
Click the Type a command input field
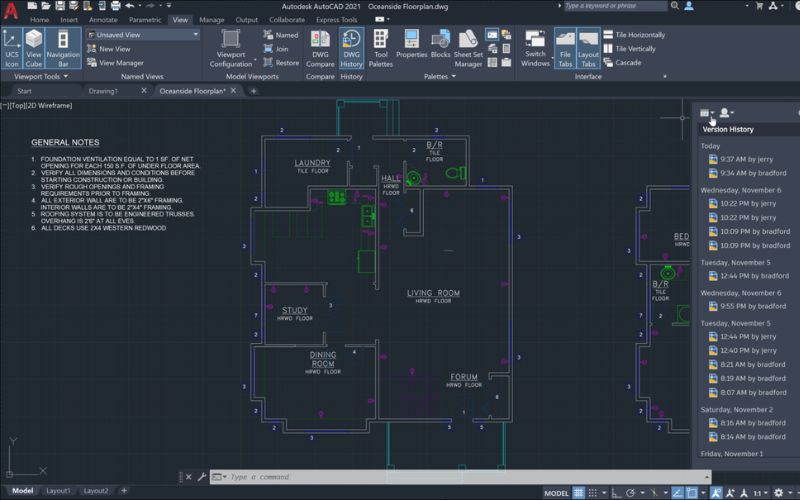400,477
